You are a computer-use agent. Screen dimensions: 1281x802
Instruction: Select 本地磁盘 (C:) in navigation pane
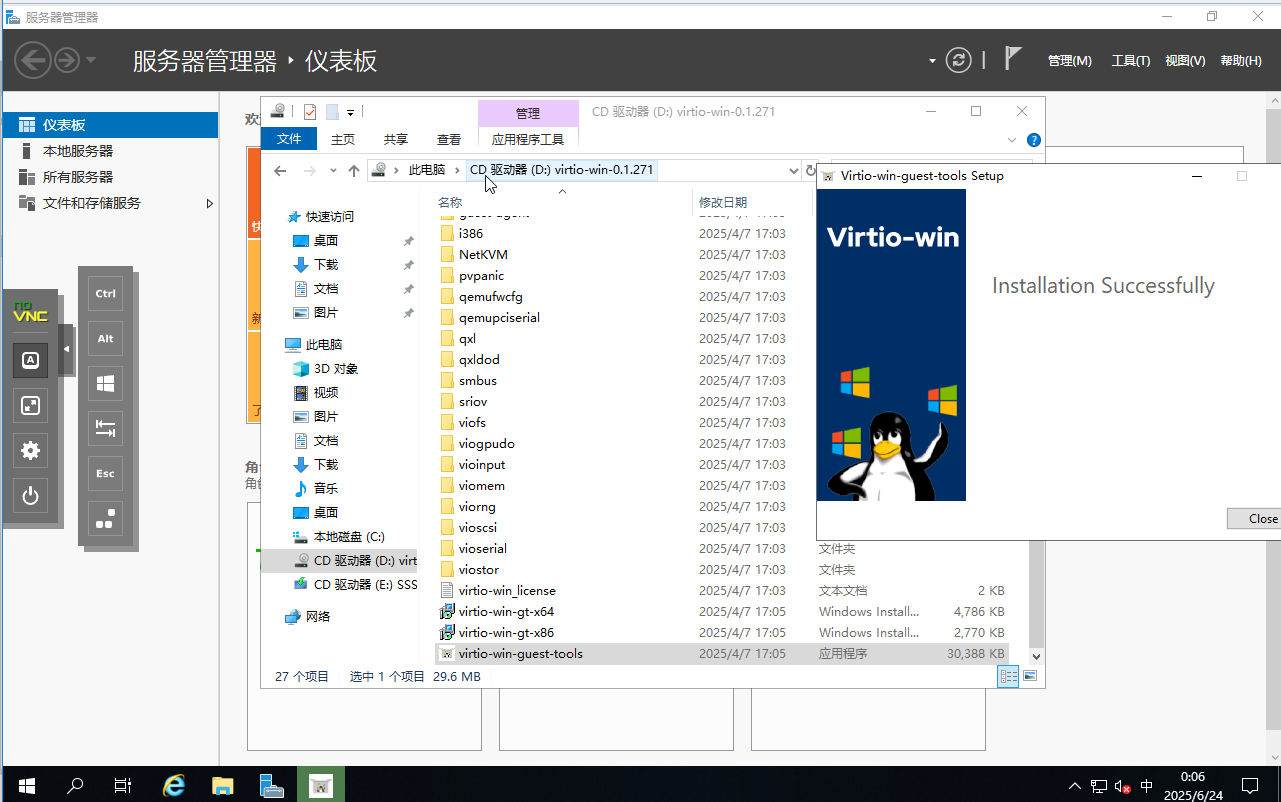(x=349, y=536)
